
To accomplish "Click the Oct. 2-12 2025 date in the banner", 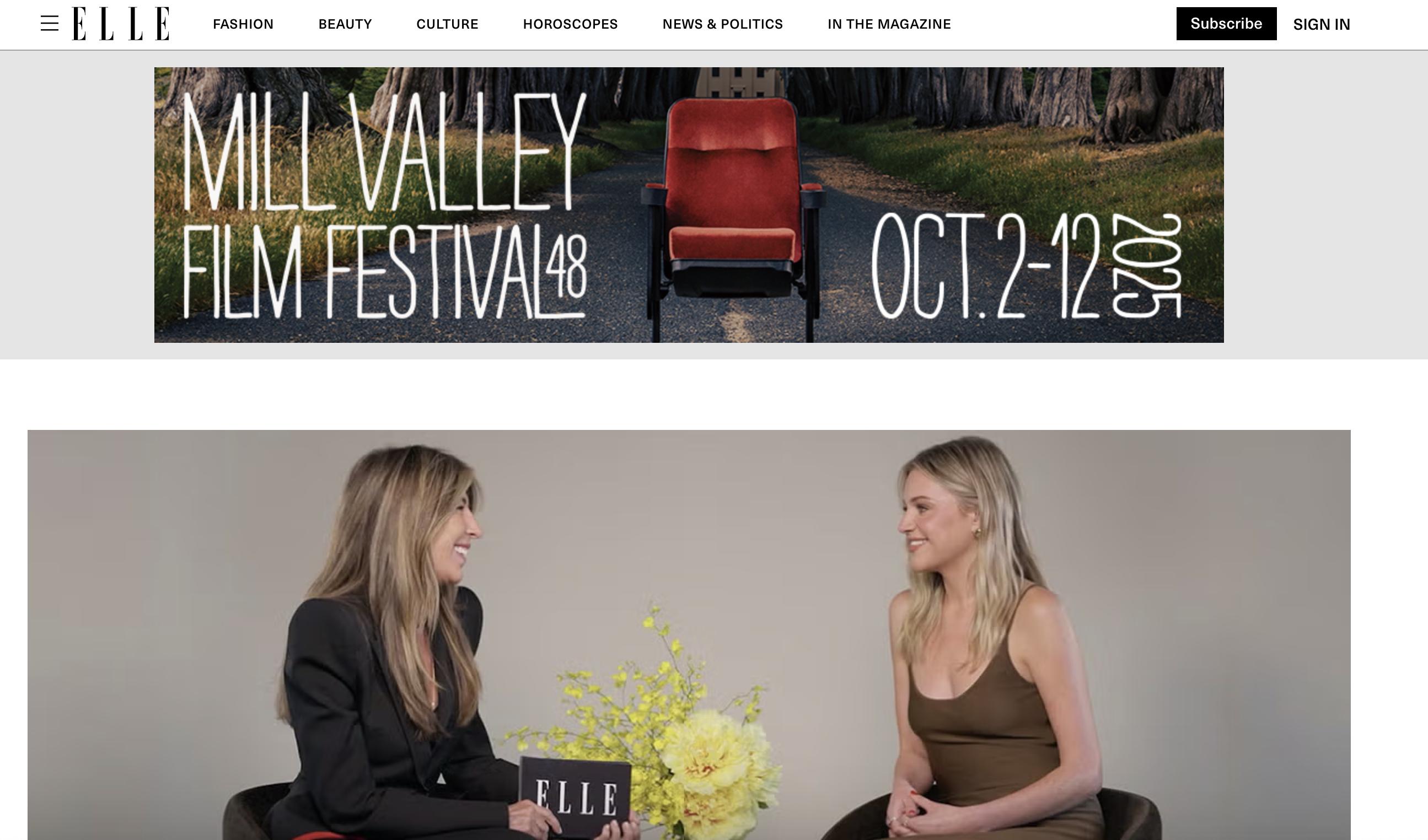I will 1026,266.
